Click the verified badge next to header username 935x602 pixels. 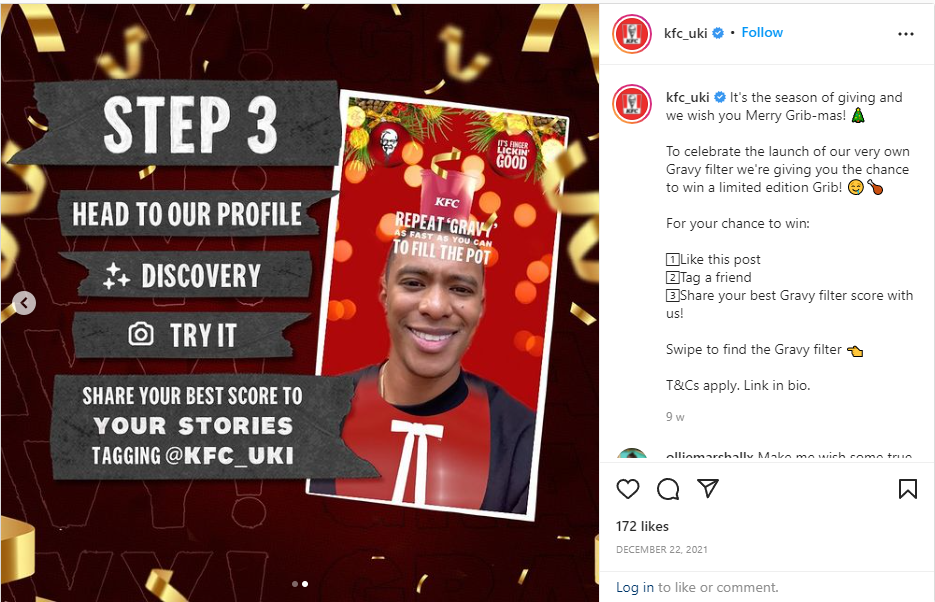click(719, 33)
